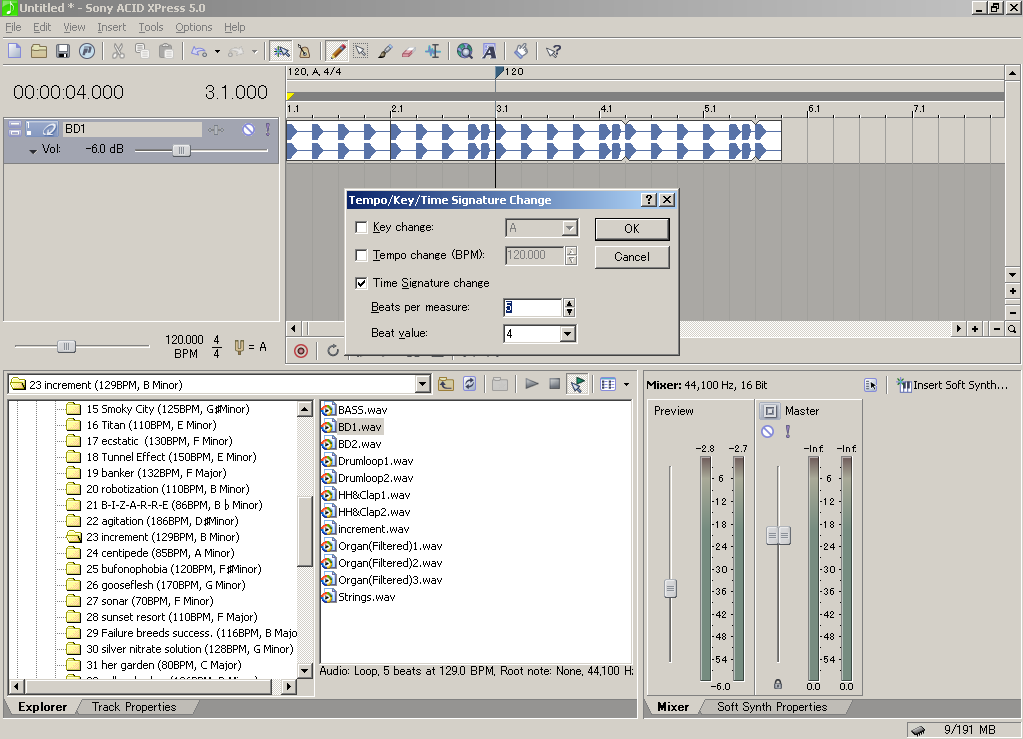
Task: Toggle Auto Preview in Explorer
Action: (x=577, y=384)
